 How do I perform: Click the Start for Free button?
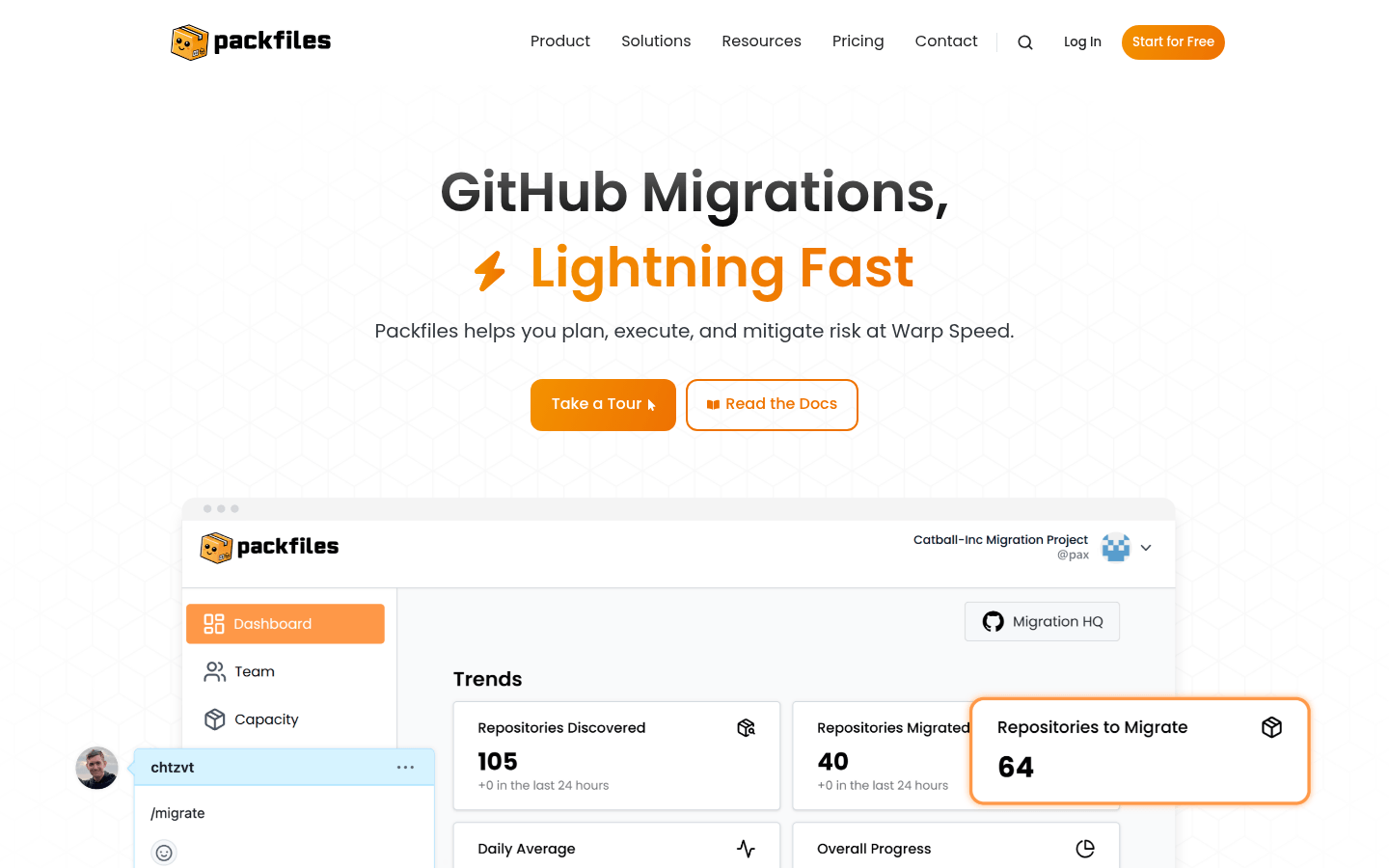[1173, 42]
